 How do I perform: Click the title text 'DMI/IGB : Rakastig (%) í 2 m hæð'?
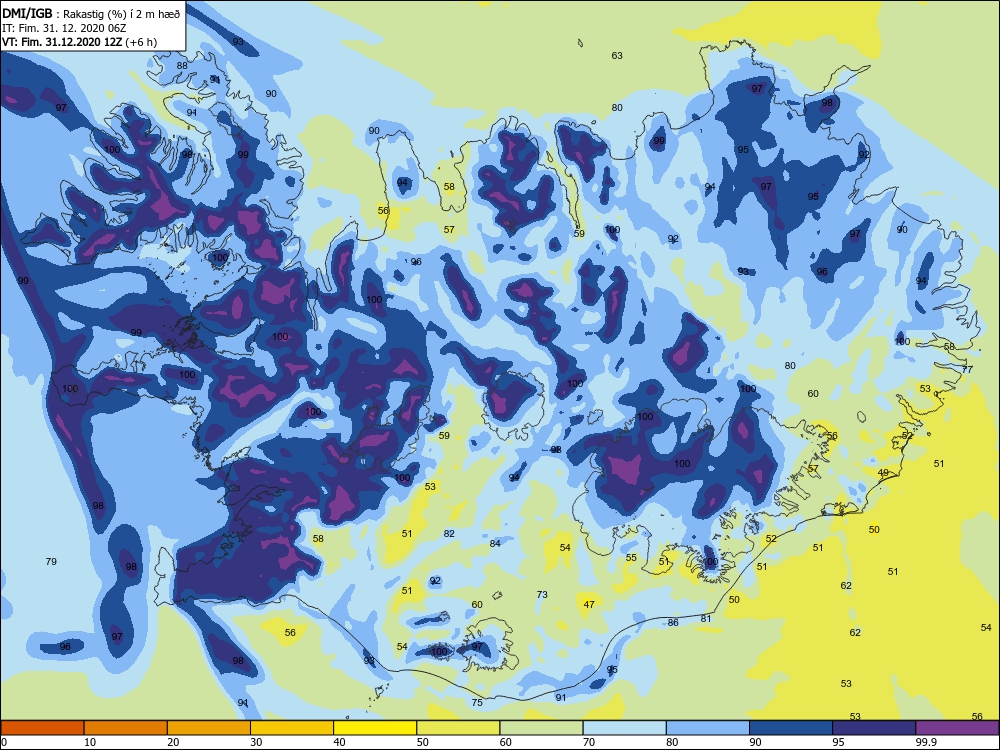pyautogui.click(x=91, y=13)
